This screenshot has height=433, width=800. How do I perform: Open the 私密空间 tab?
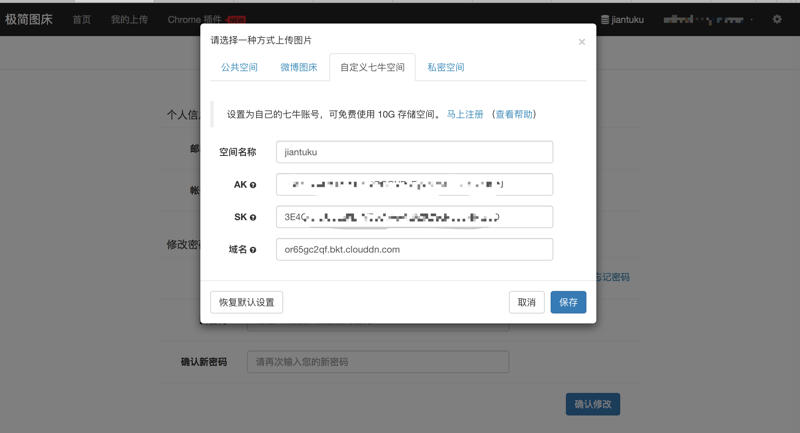coord(446,67)
